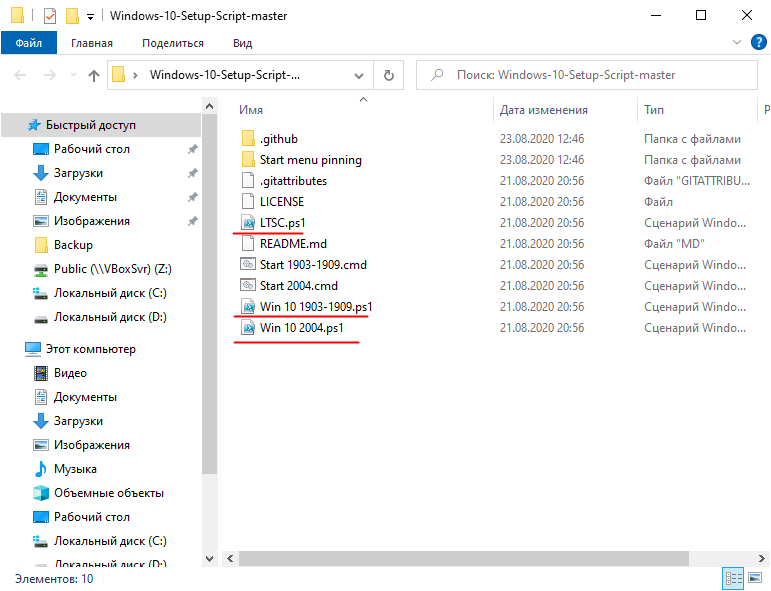Go forward with the right arrow
The image size is (771, 591).
pyautogui.click(x=50, y=75)
